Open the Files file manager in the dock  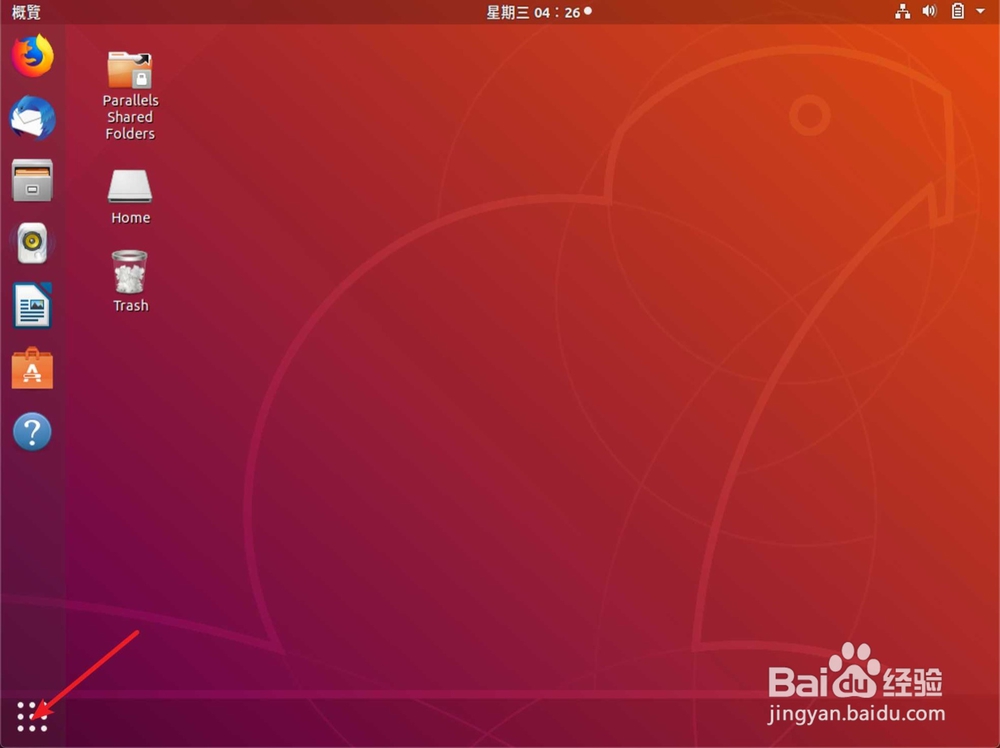pos(31,181)
